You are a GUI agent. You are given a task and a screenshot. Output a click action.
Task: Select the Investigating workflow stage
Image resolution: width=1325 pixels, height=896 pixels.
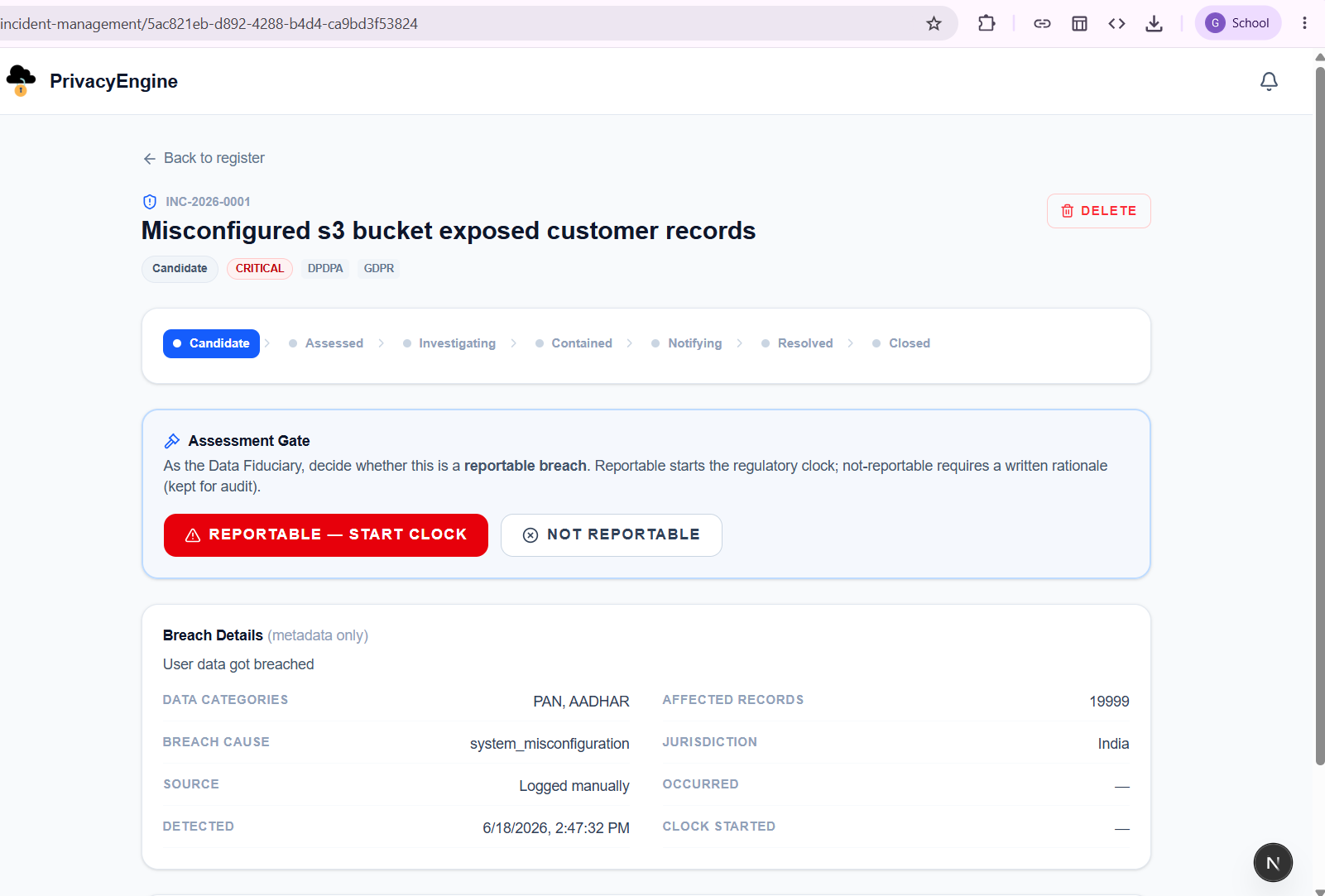tap(449, 343)
